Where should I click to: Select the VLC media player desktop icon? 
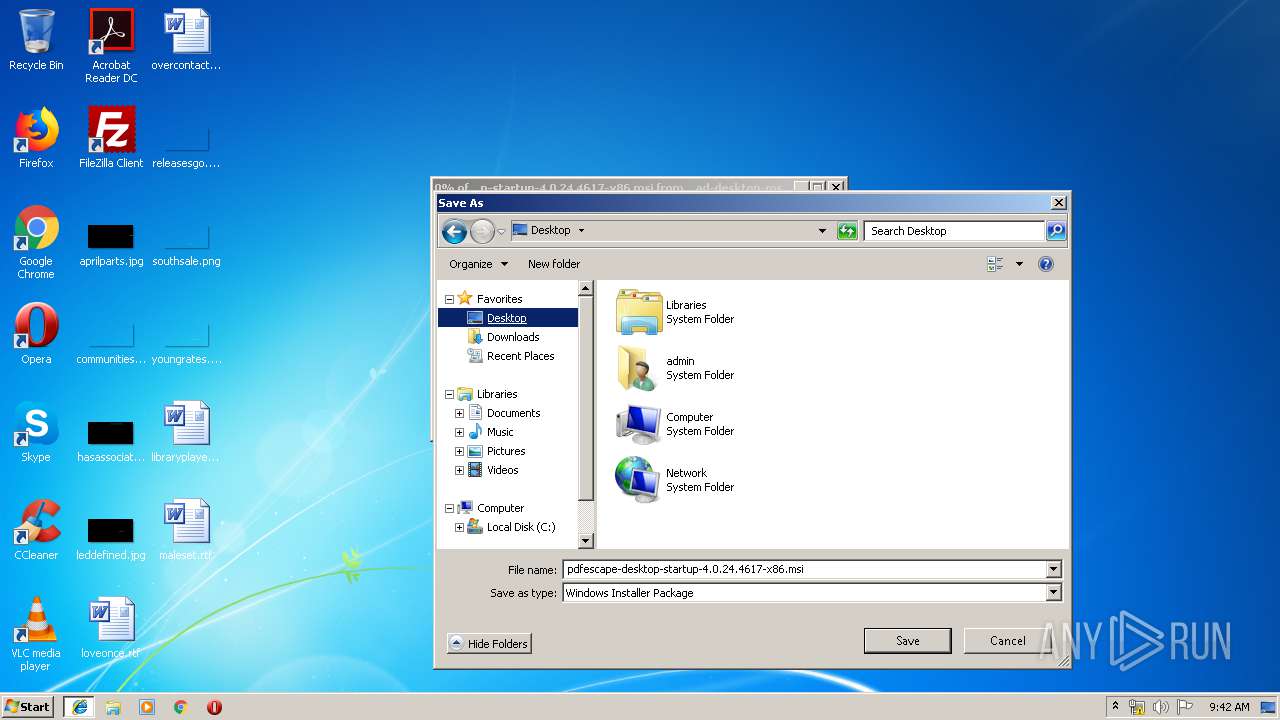36,634
